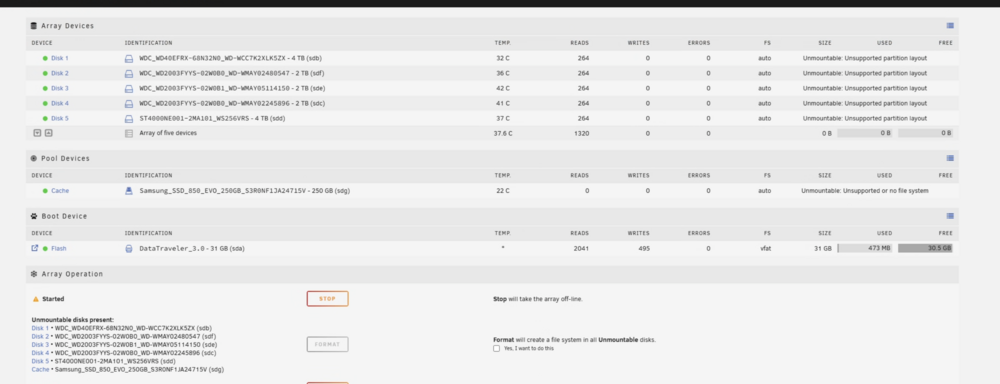Click the disk icon beside Disk 5's ST4000NE001 identification
The width and height of the screenshot is (1000, 384).
coord(128,119)
